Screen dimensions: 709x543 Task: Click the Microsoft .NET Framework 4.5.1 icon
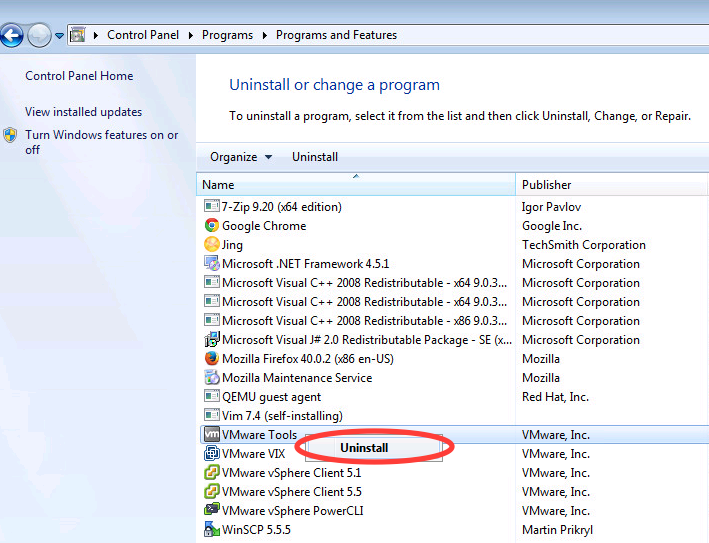pos(211,264)
